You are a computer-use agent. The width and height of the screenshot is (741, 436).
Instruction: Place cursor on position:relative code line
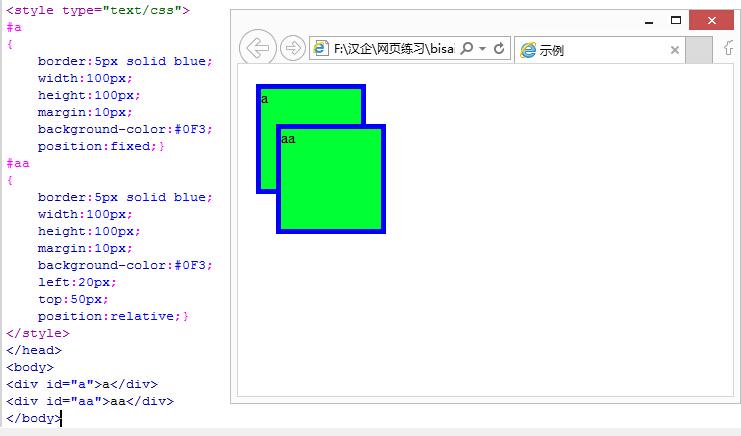tap(112, 316)
